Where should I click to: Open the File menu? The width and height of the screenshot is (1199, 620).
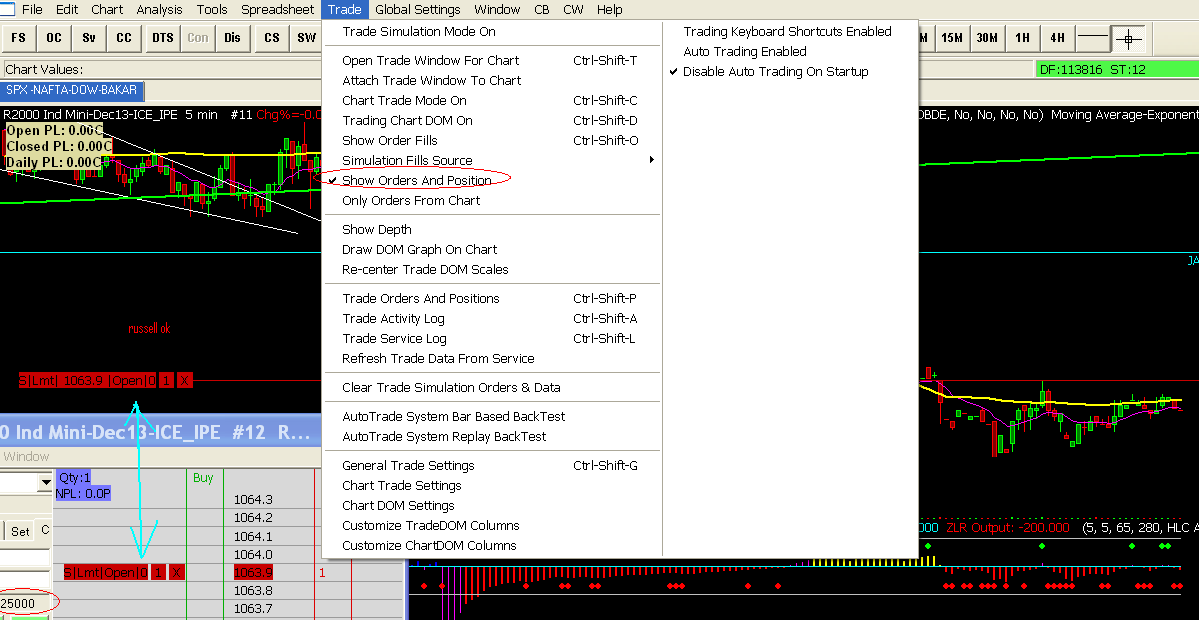click(x=32, y=9)
